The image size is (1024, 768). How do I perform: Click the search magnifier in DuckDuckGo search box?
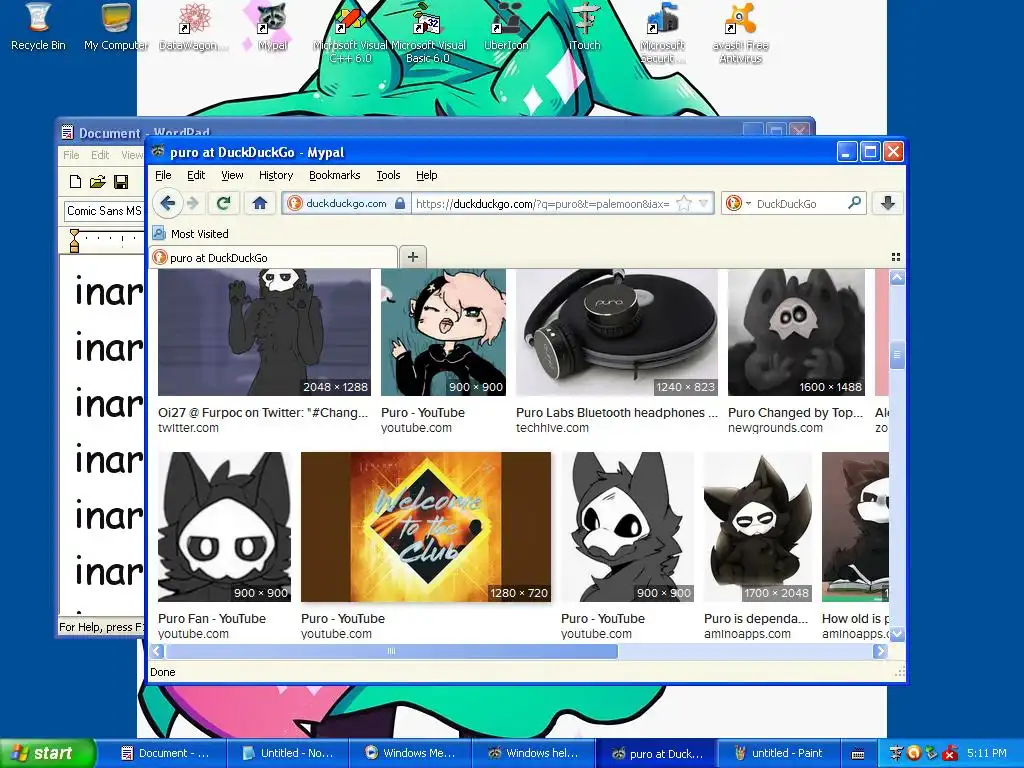854,203
